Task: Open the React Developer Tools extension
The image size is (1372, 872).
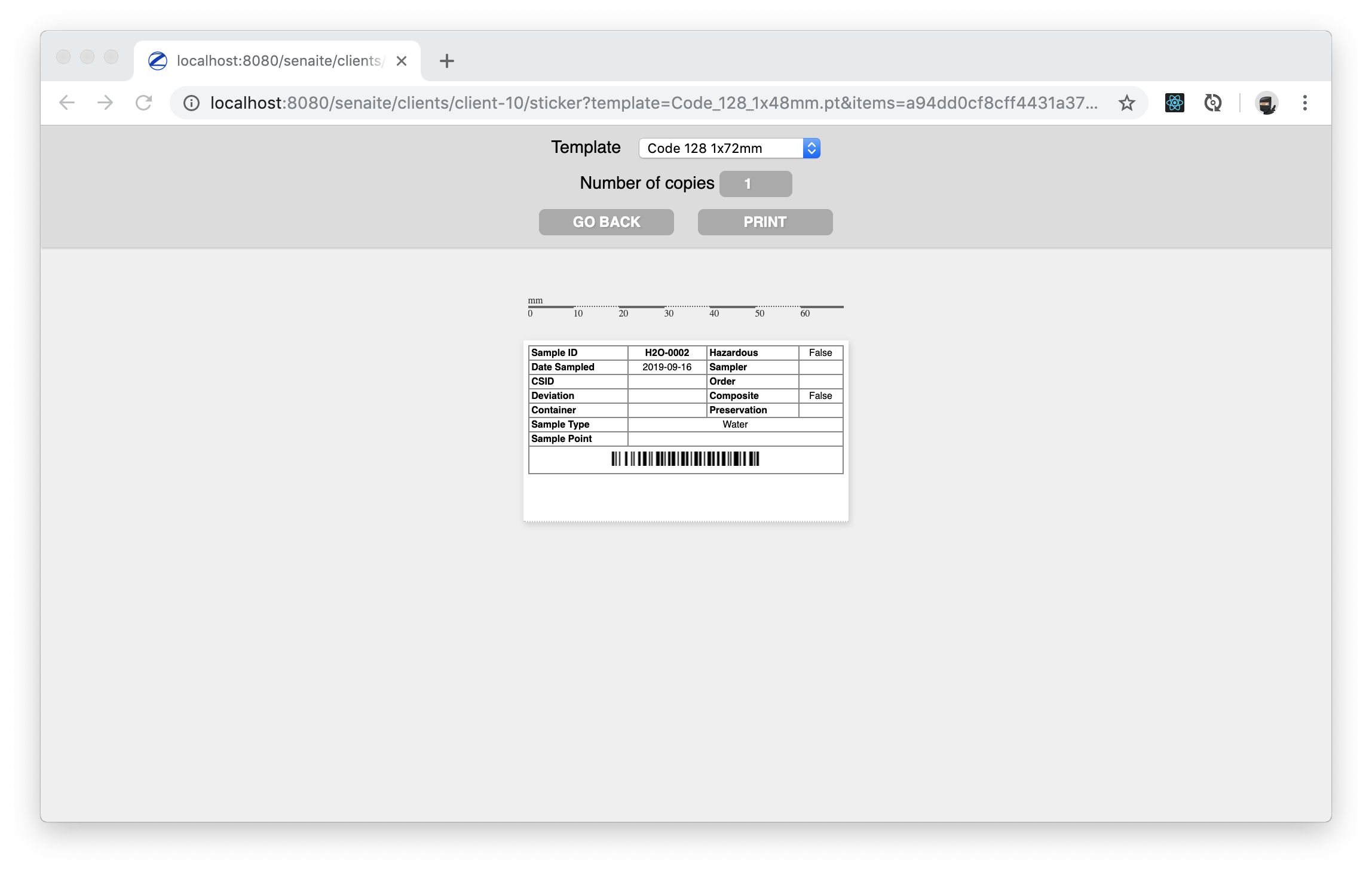Action: (x=1174, y=103)
